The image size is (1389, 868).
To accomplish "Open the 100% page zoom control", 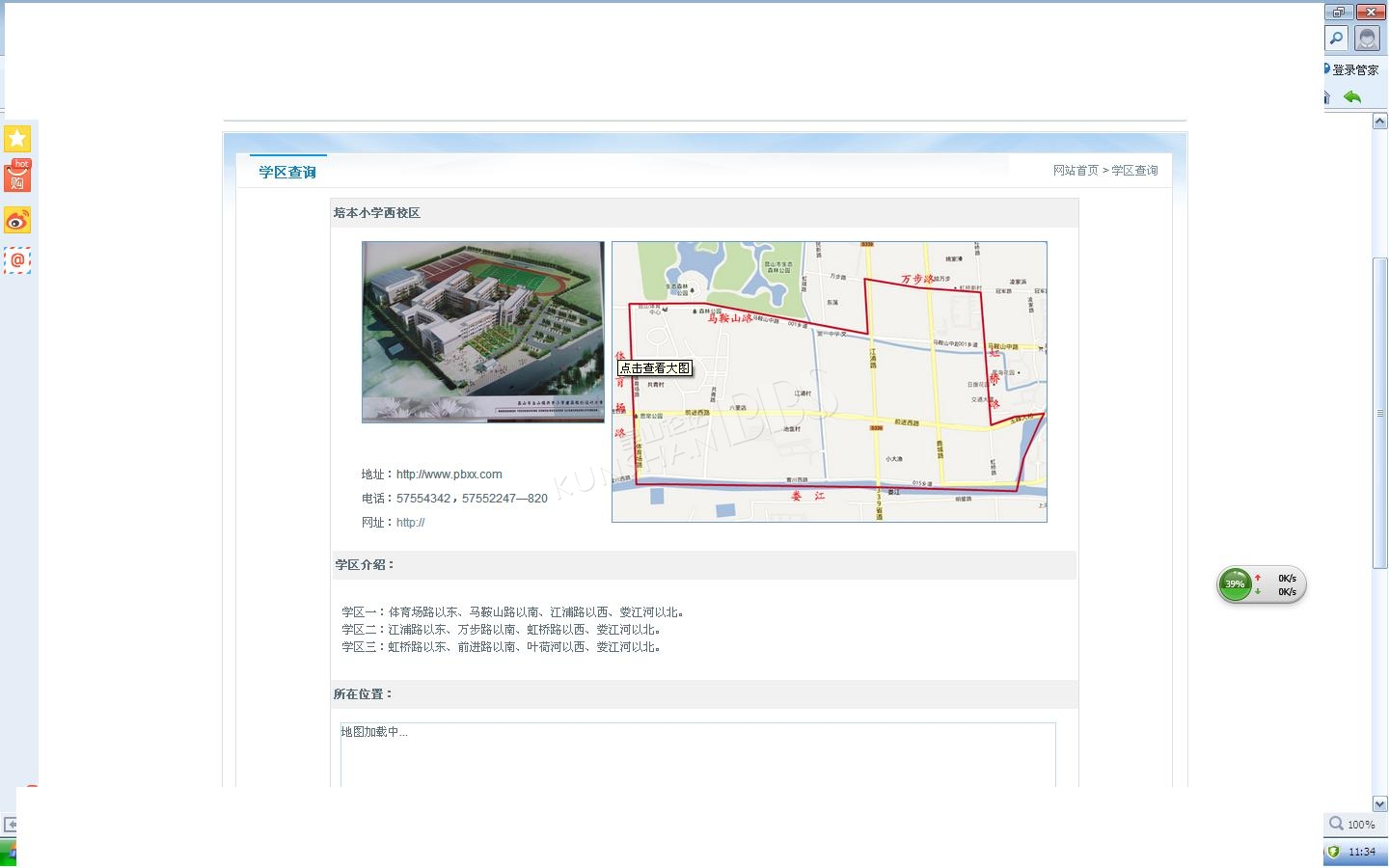I will pyautogui.click(x=1352, y=824).
